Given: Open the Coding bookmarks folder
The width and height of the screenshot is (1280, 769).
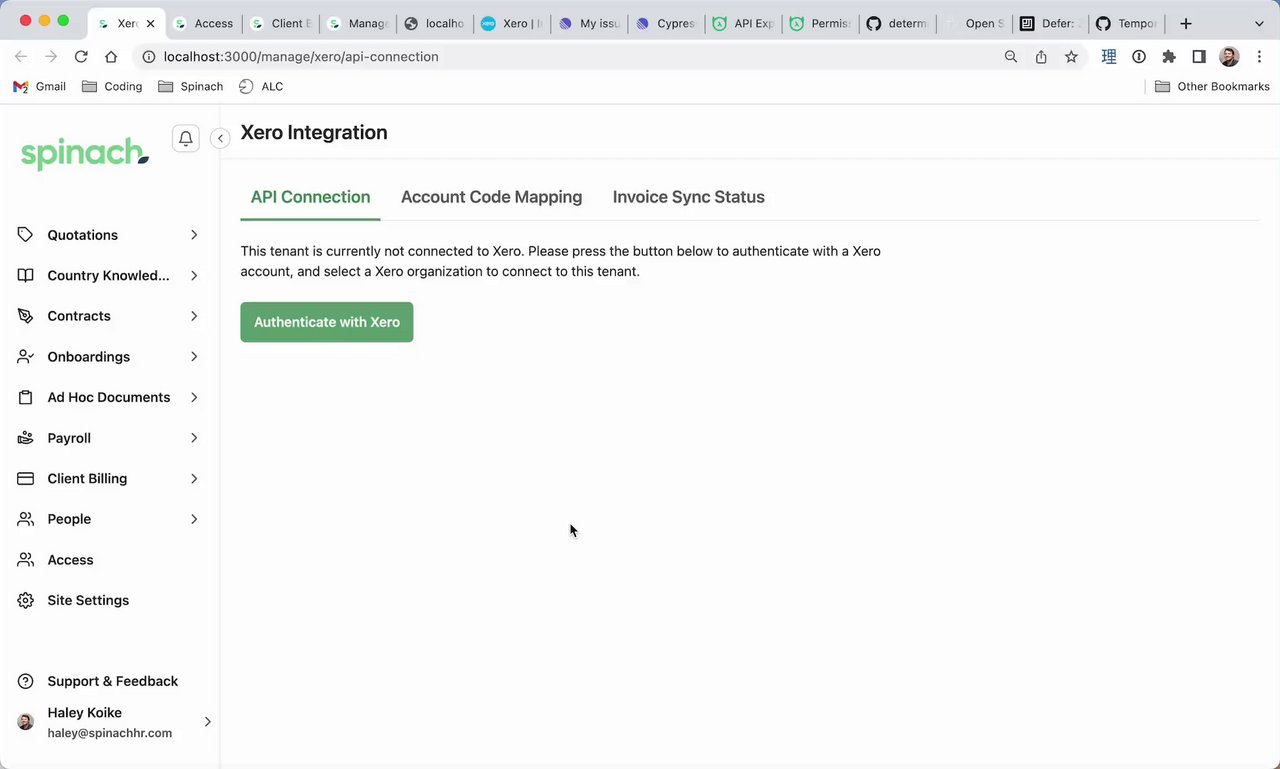Looking at the screenshot, I should point(112,87).
